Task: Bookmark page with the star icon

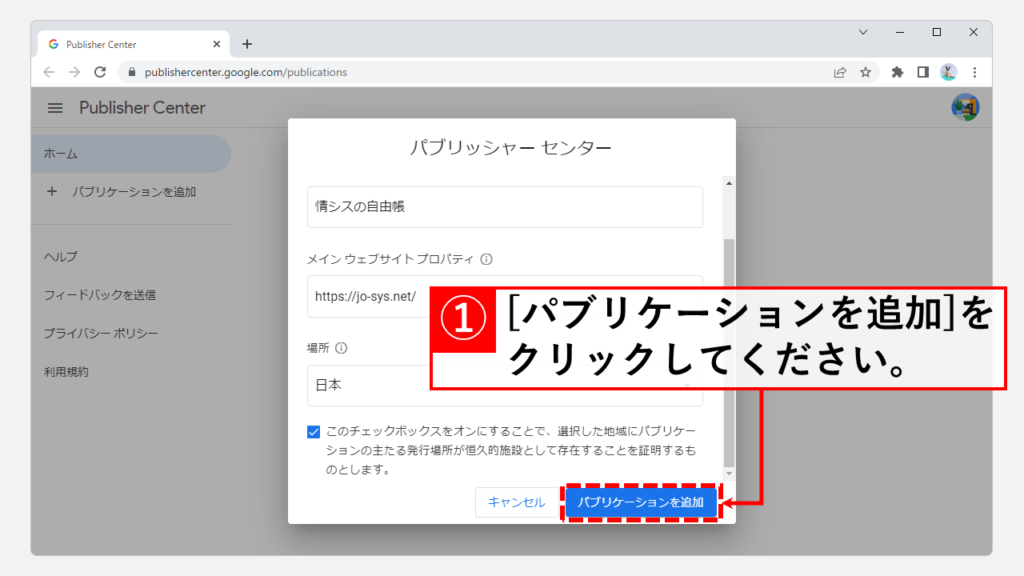Action: coord(866,72)
